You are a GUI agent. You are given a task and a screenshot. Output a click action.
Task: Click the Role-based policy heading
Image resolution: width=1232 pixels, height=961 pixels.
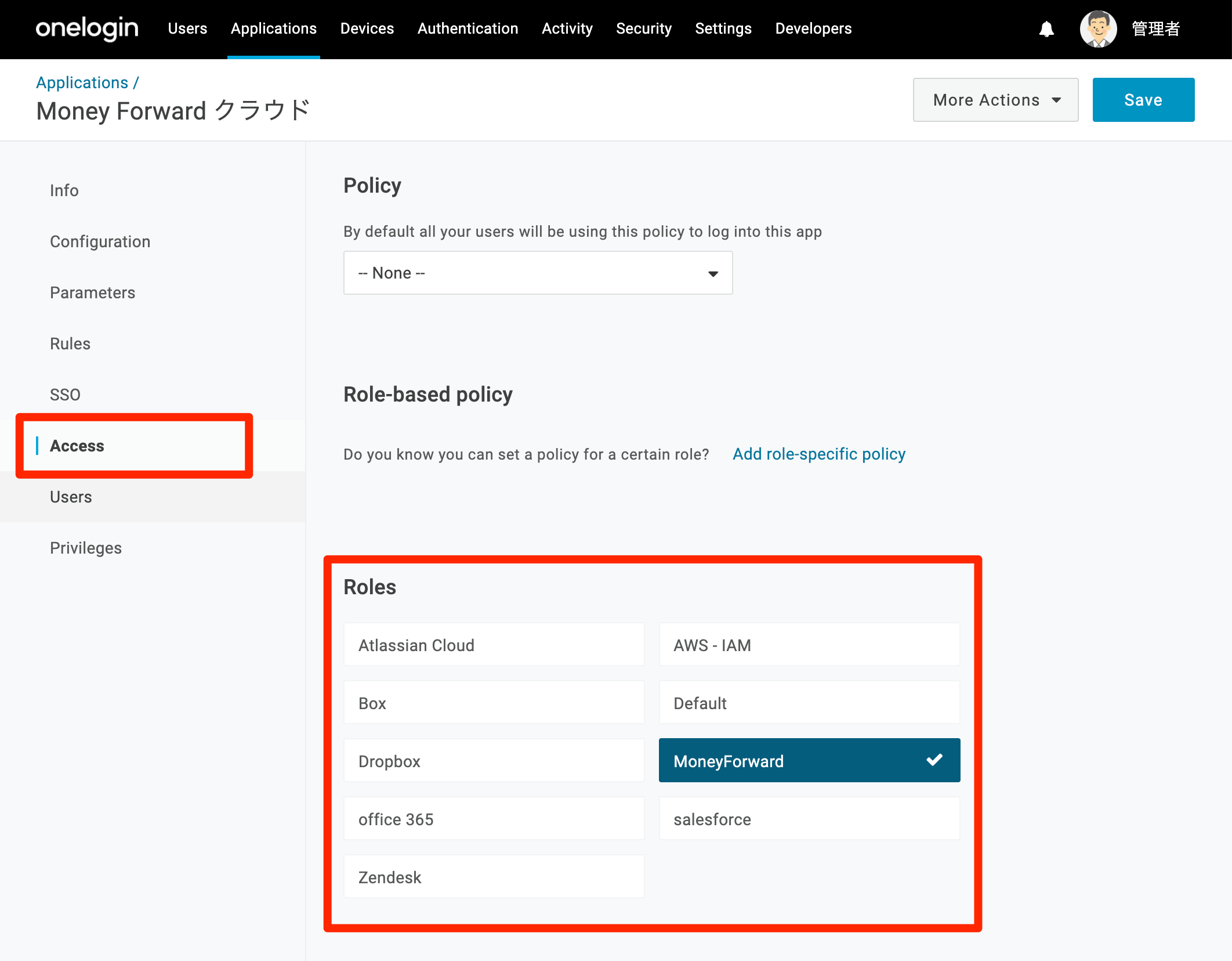point(428,395)
